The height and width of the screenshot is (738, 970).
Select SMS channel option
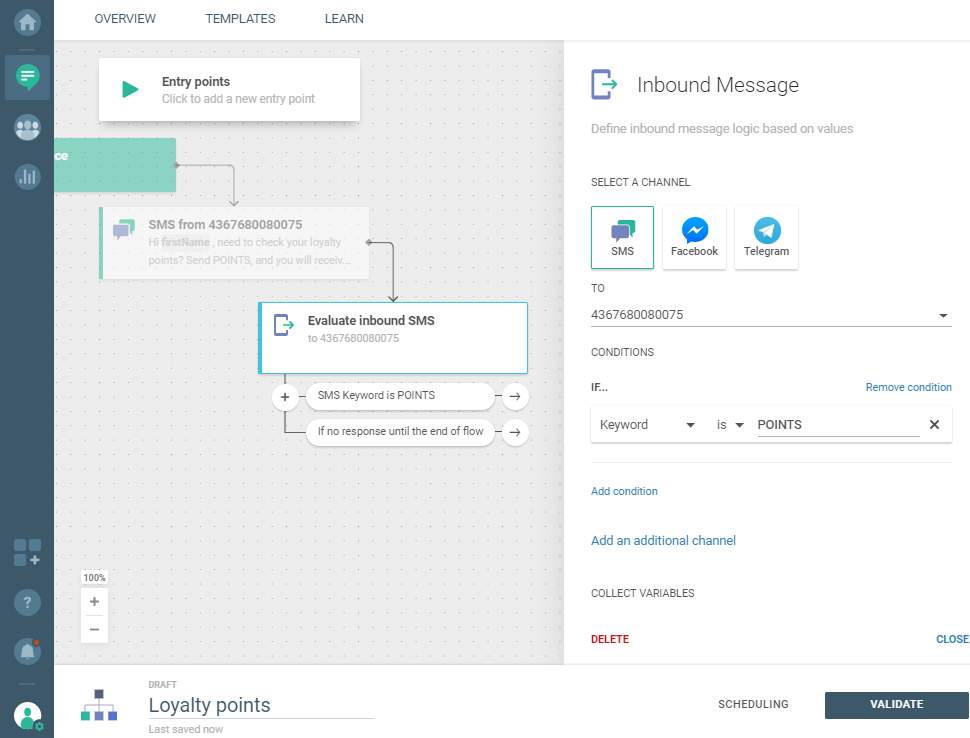click(622, 238)
